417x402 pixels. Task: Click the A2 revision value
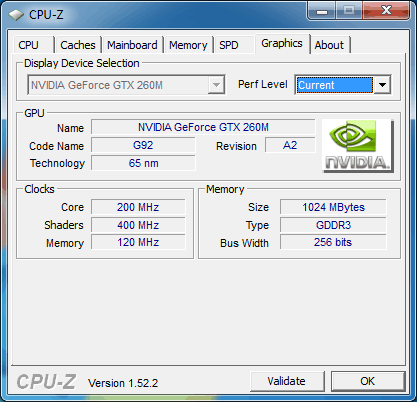[x=290, y=145]
